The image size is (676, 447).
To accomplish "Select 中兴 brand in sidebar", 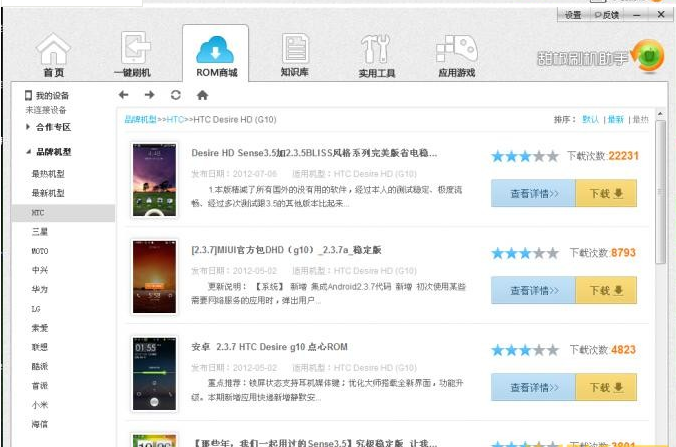I will click(x=40, y=270).
